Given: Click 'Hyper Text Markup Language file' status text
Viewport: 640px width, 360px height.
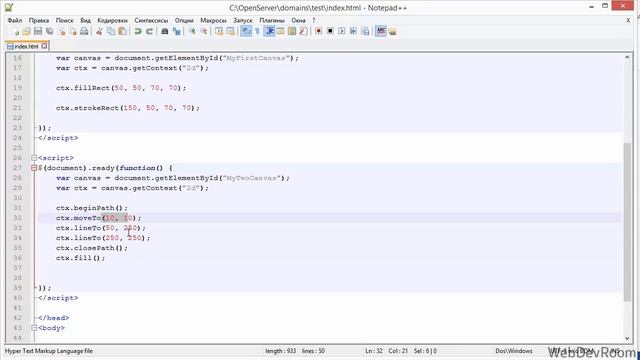Looking at the screenshot, I should 49,351.
